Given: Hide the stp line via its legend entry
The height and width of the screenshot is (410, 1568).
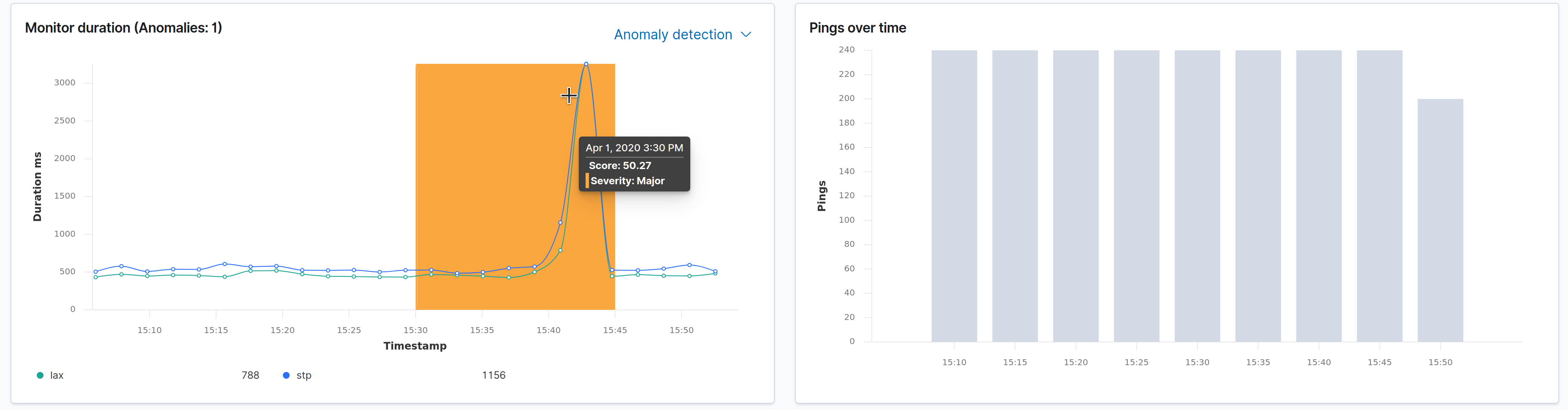Looking at the screenshot, I should click(x=304, y=375).
